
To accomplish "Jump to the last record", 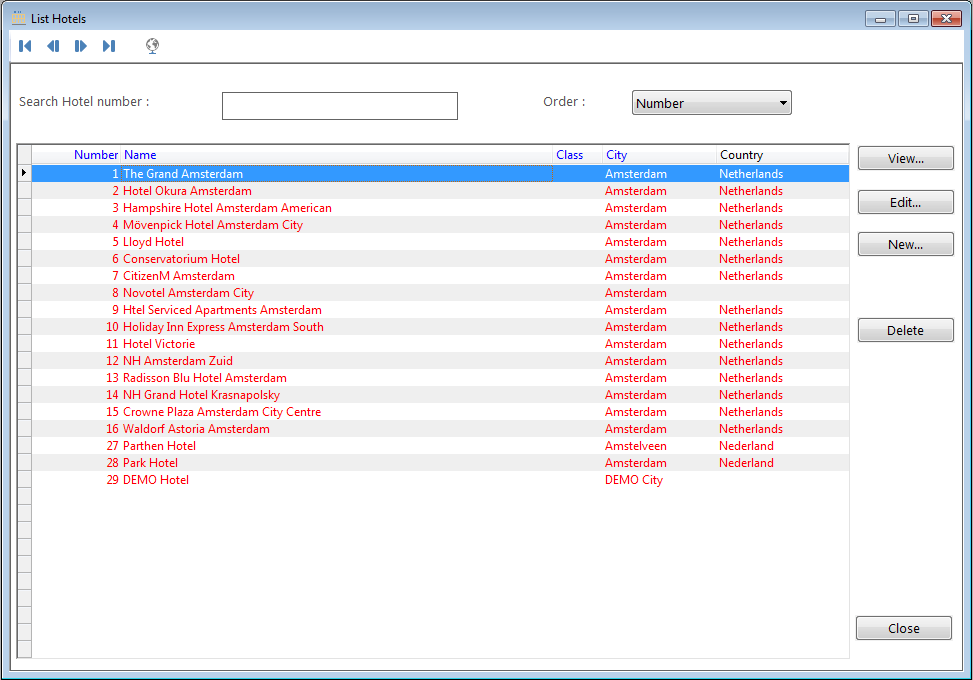I will [109, 46].
